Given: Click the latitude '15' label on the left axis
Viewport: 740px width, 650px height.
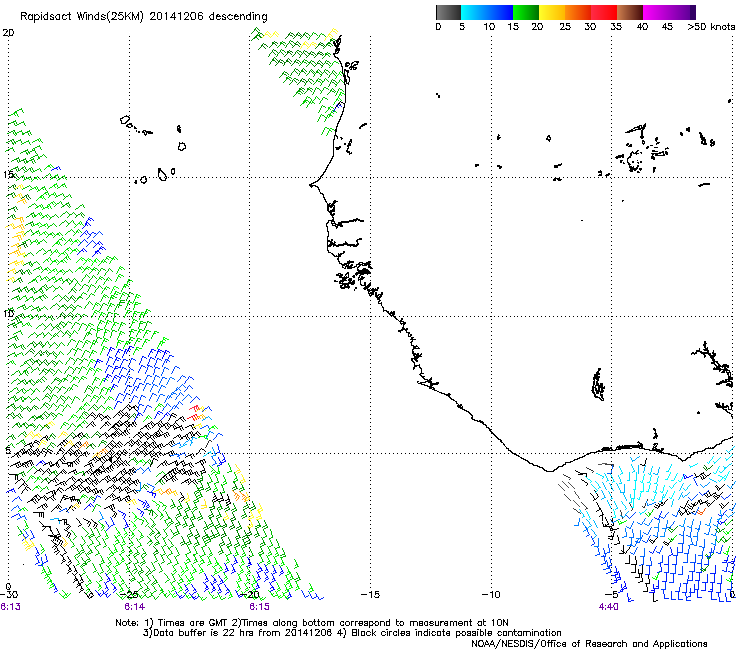Looking at the screenshot, I should pos(8,175).
